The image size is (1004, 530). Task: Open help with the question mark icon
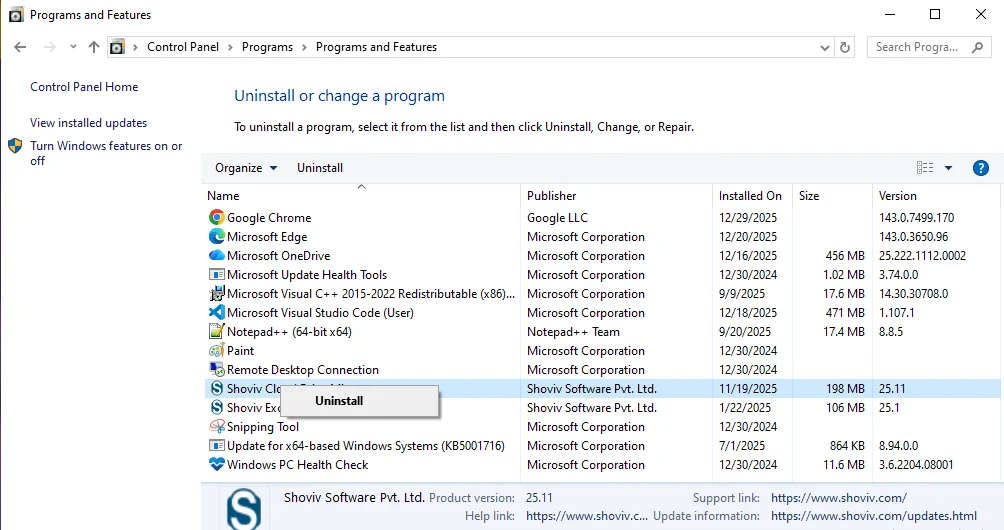980,168
